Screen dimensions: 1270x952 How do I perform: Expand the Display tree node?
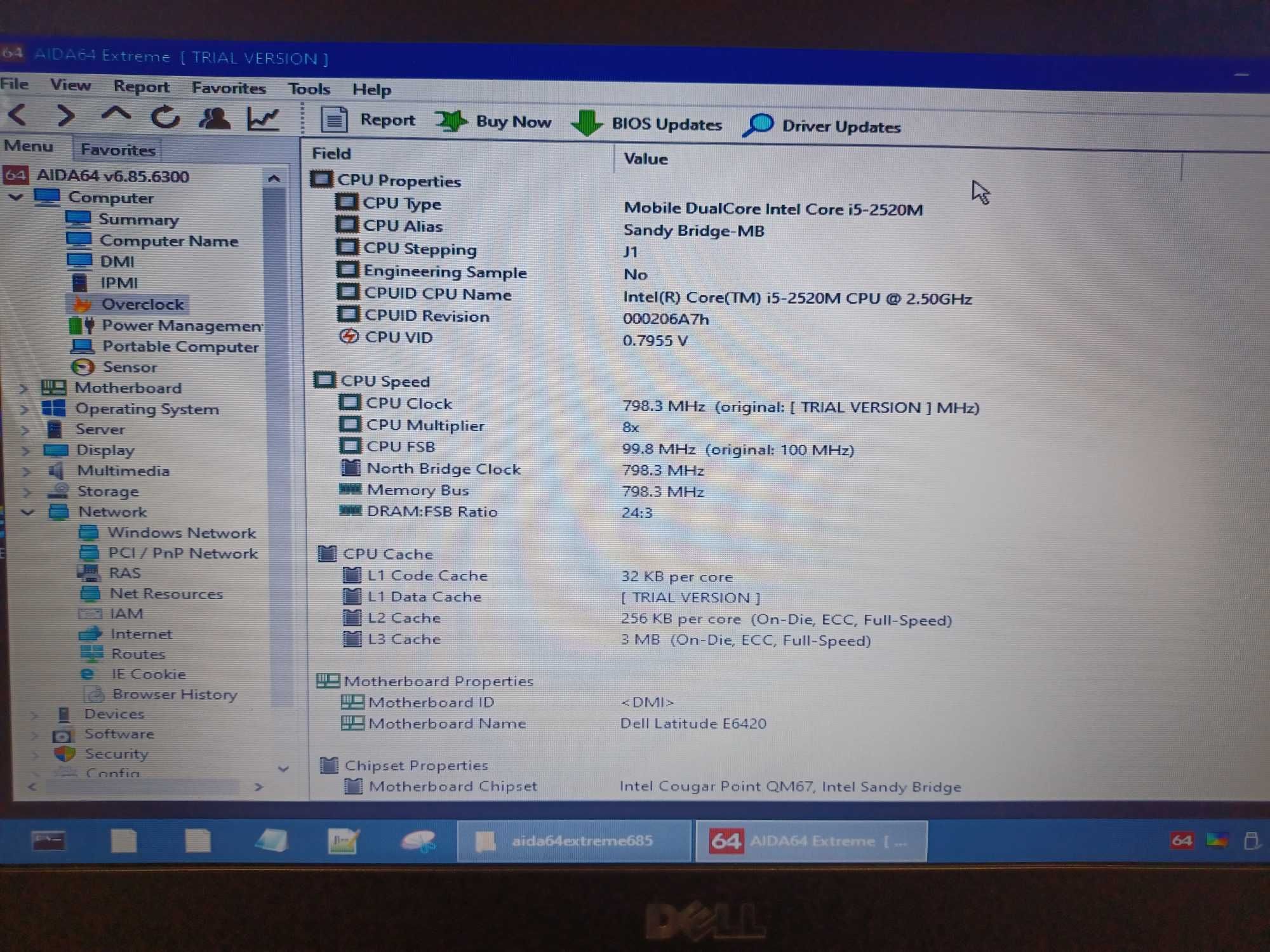pos(25,451)
